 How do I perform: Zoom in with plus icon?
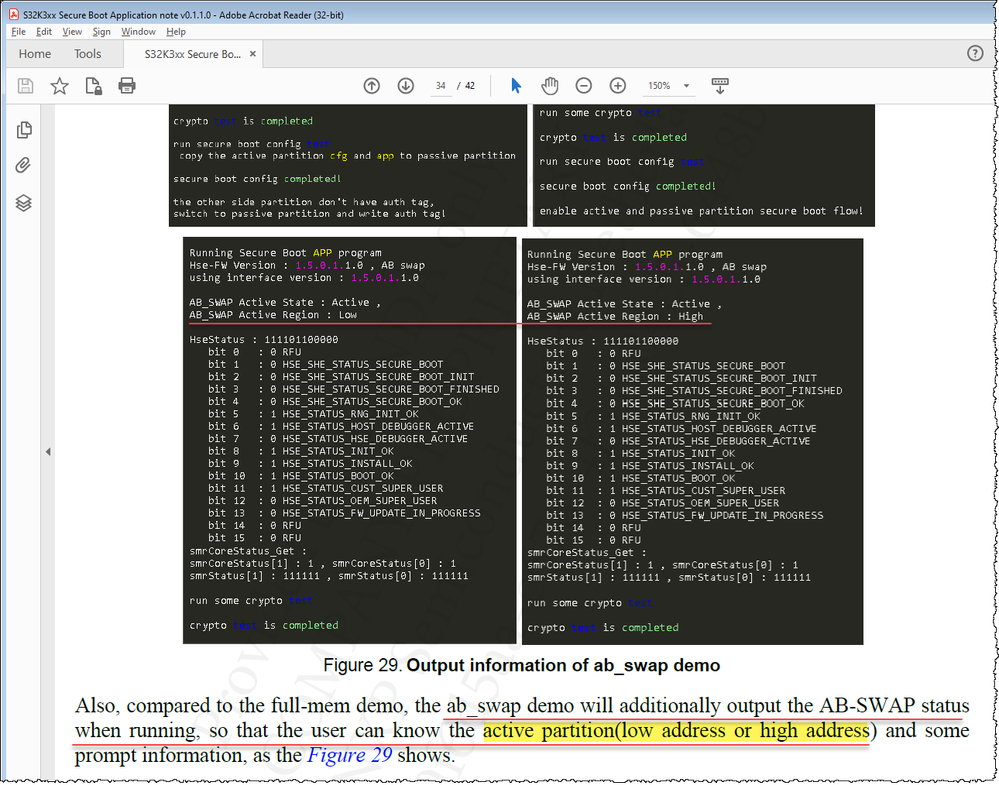click(x=618, y=85)
